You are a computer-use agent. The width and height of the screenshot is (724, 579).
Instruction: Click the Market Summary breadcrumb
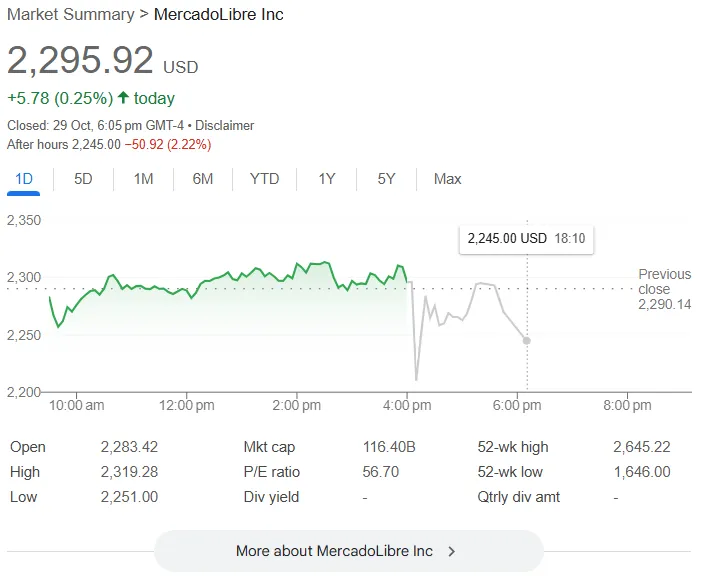(x=70, y=15)
